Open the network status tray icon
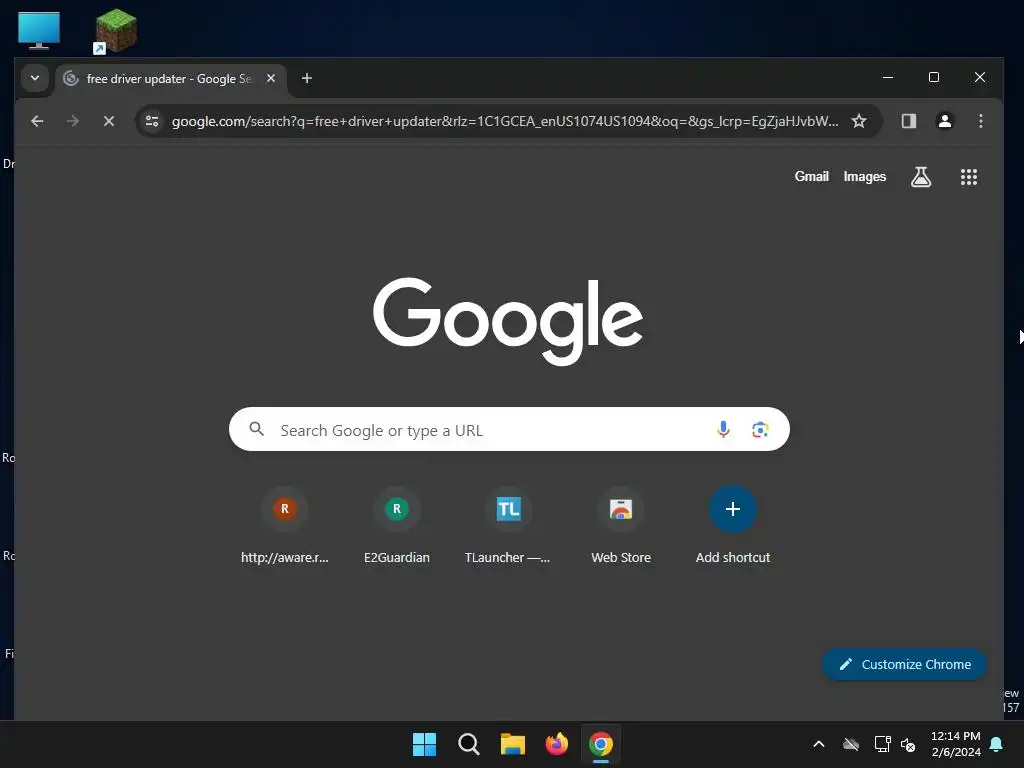The width and height of the screenshot is (1024, 768). (882, 744)
